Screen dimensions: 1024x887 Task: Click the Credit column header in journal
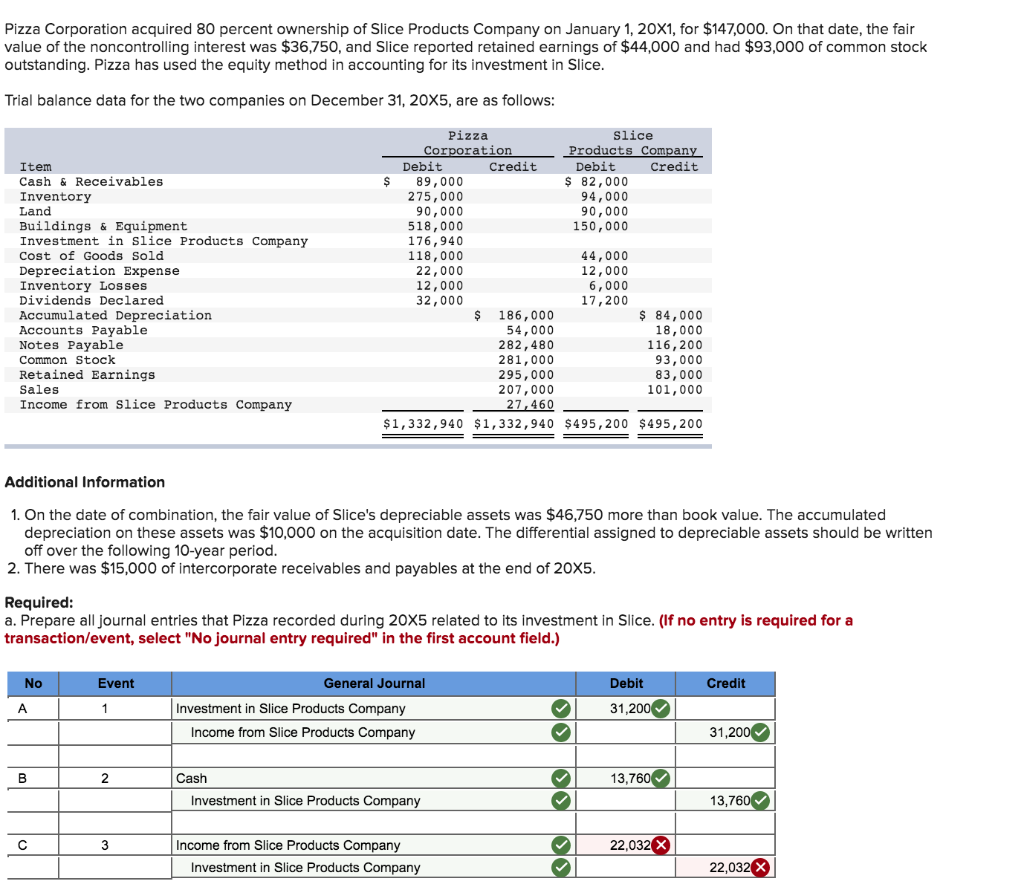pyautogui.click(x=725, y=683)
